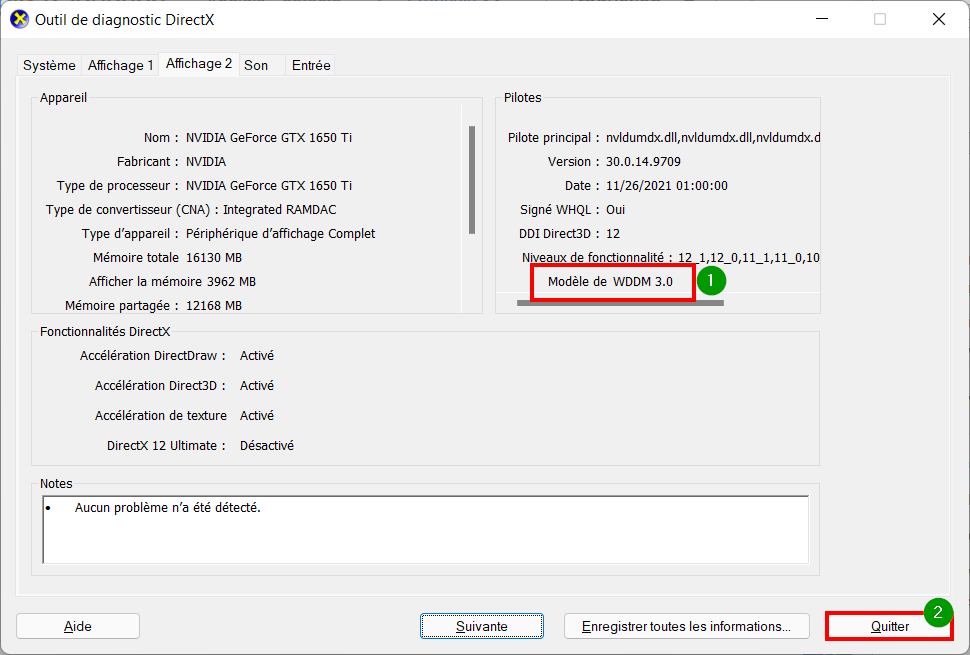Click the DDI Direct3D value 12

[x=613, y=234]
